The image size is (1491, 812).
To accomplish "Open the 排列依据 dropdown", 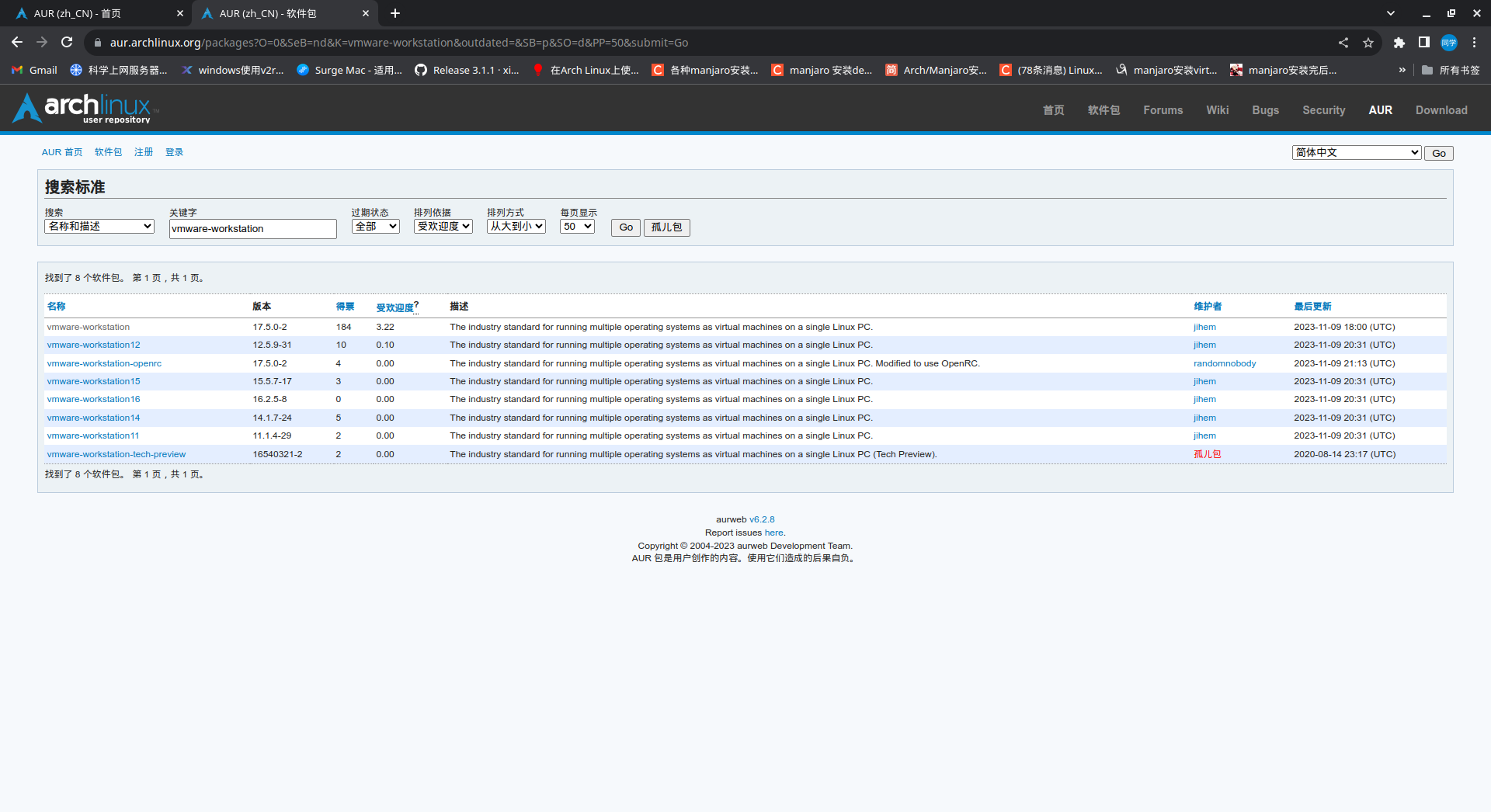I will [x=443, y=227].
